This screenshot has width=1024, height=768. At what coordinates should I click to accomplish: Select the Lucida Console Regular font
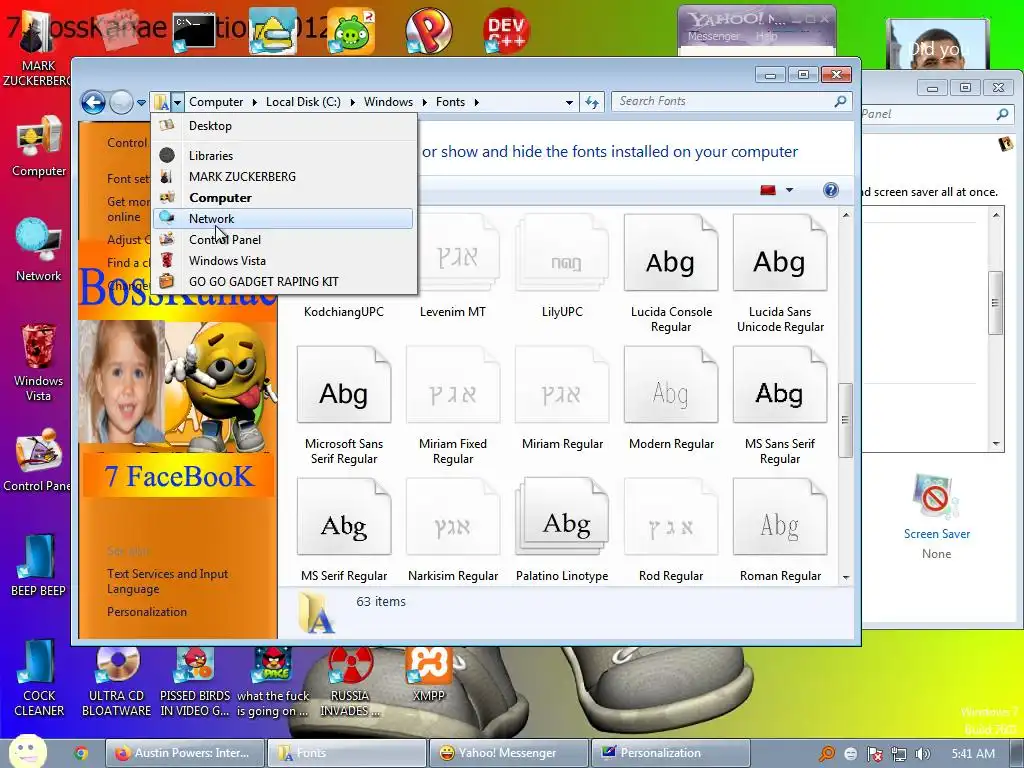coord(671,274)
